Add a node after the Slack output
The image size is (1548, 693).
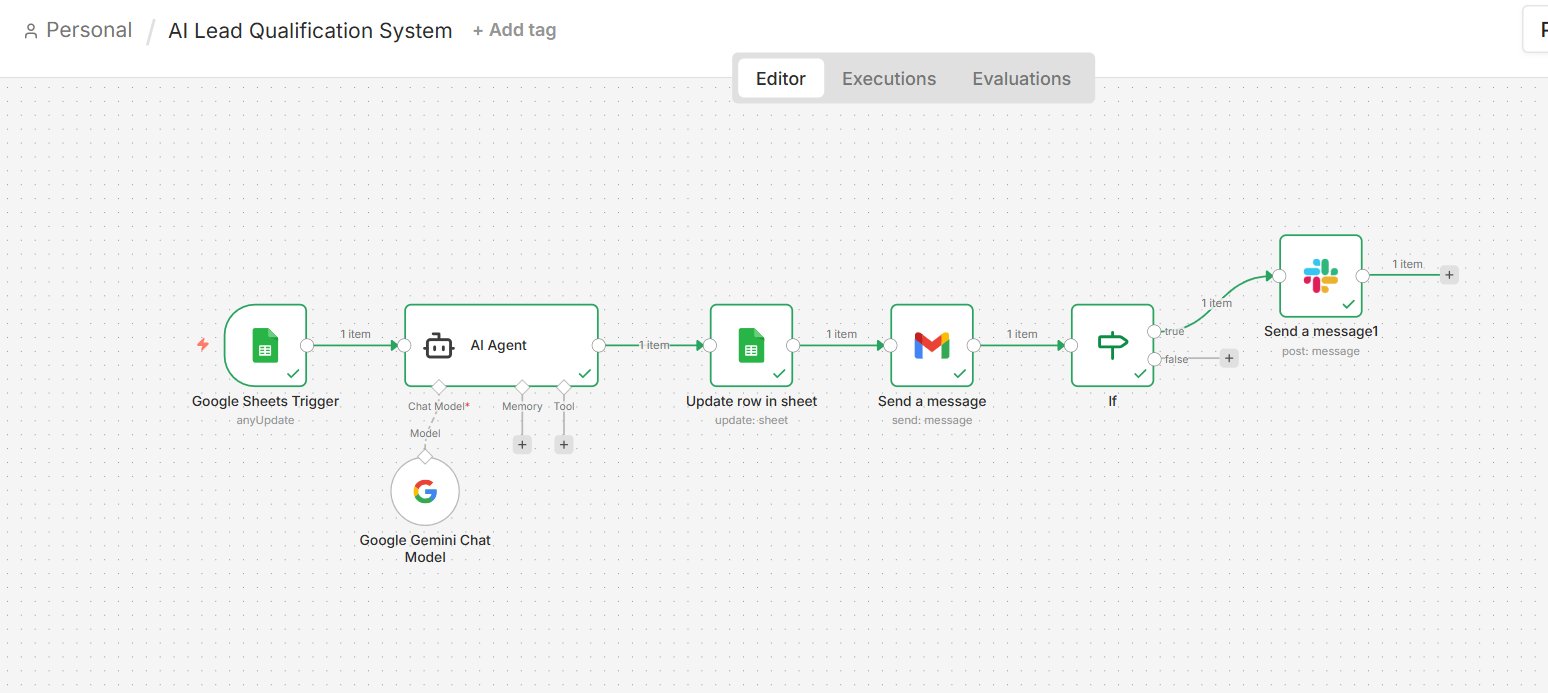(x=1449, y=275)
